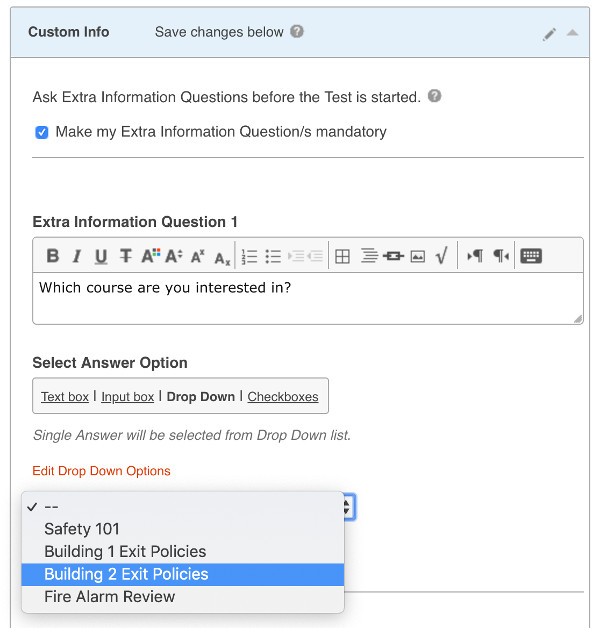Insert a numbered list
Image resolution: width=600 pixels, height=628 pixels.
[x=250, y=256]
